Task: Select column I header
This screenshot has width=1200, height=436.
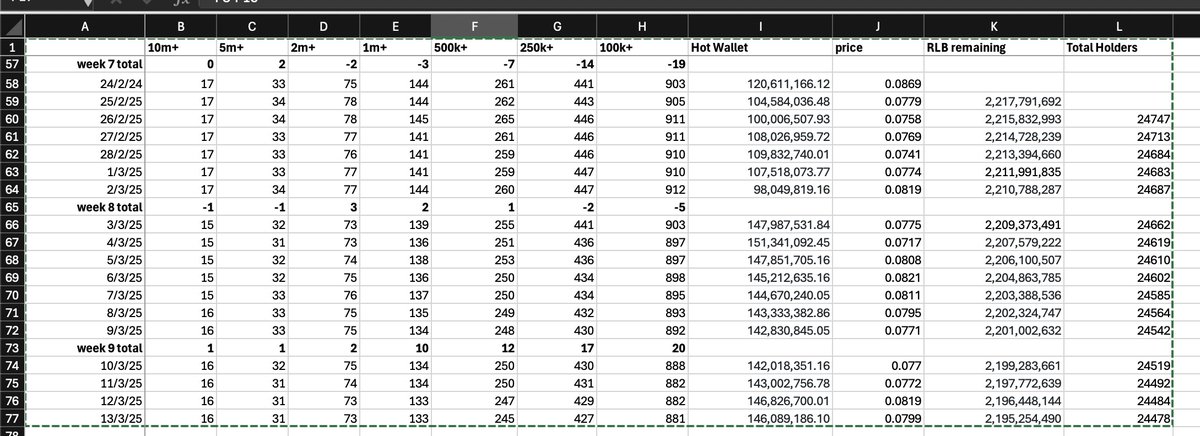Action: coord(759,25)
